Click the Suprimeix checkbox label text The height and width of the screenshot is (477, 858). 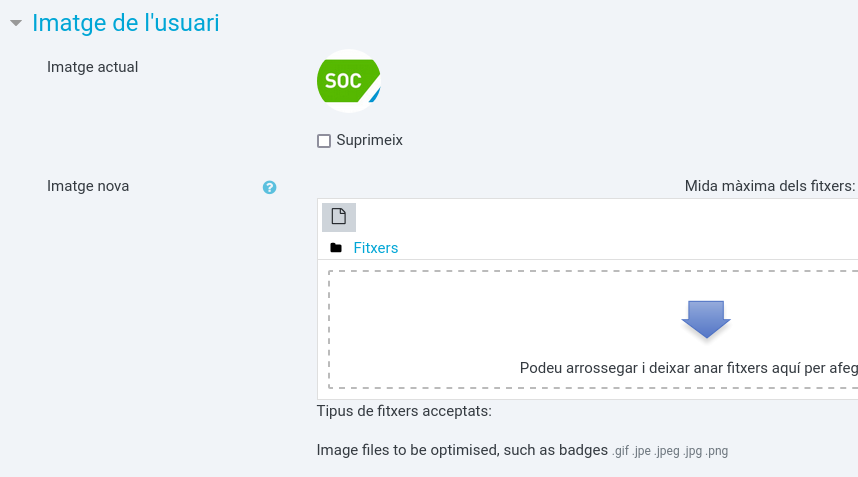(369, 140)
